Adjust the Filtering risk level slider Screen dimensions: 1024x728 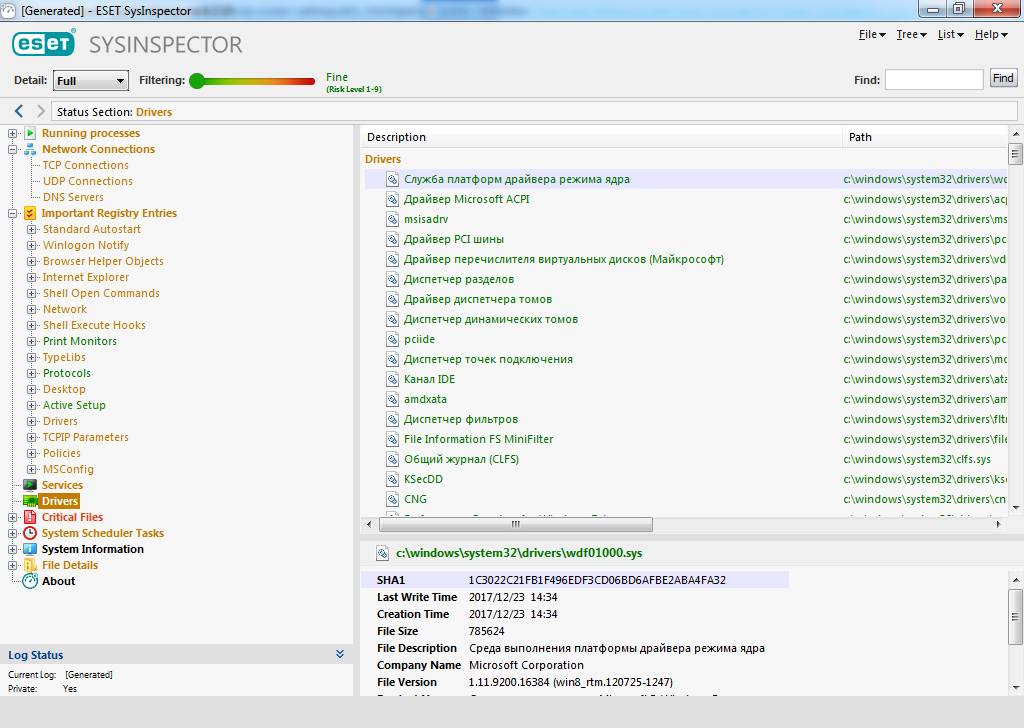(x=197, y=81)
